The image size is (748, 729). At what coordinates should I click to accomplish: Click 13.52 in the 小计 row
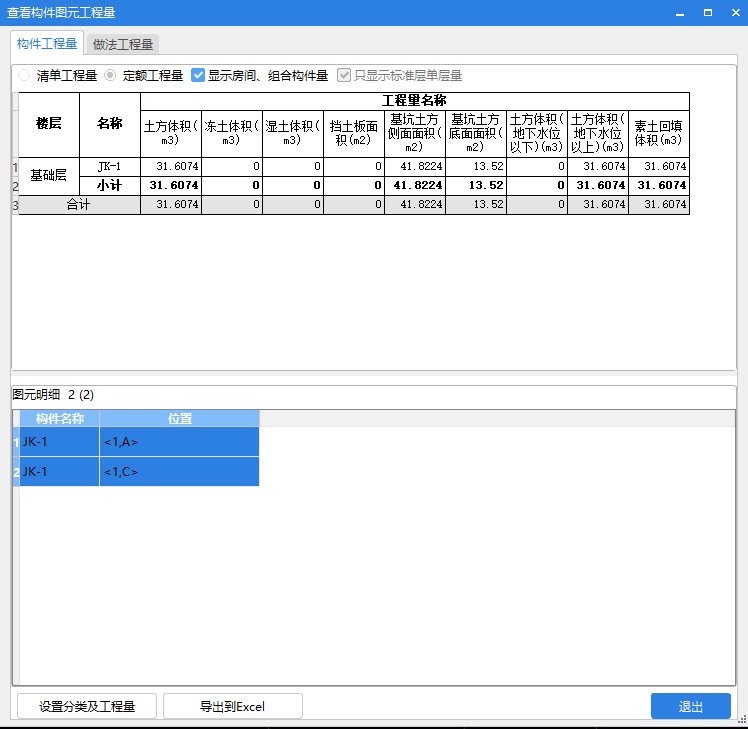[x=476, y=186]
